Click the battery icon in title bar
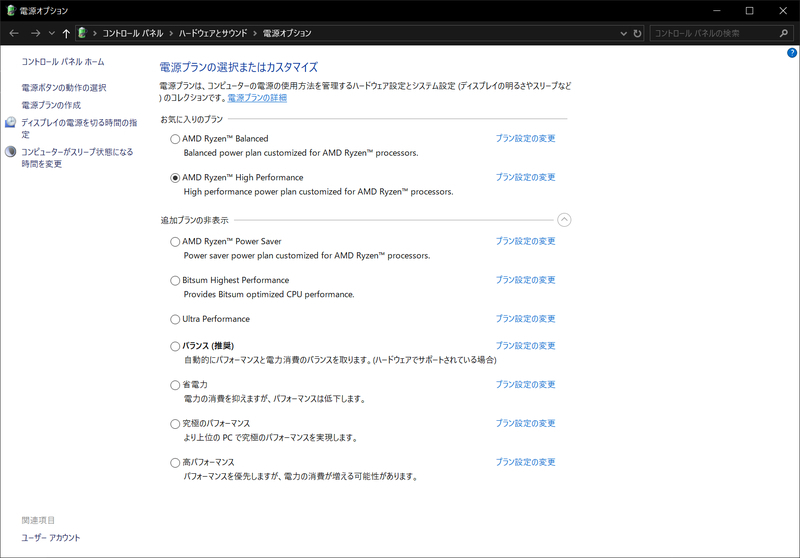 (11, 10)
